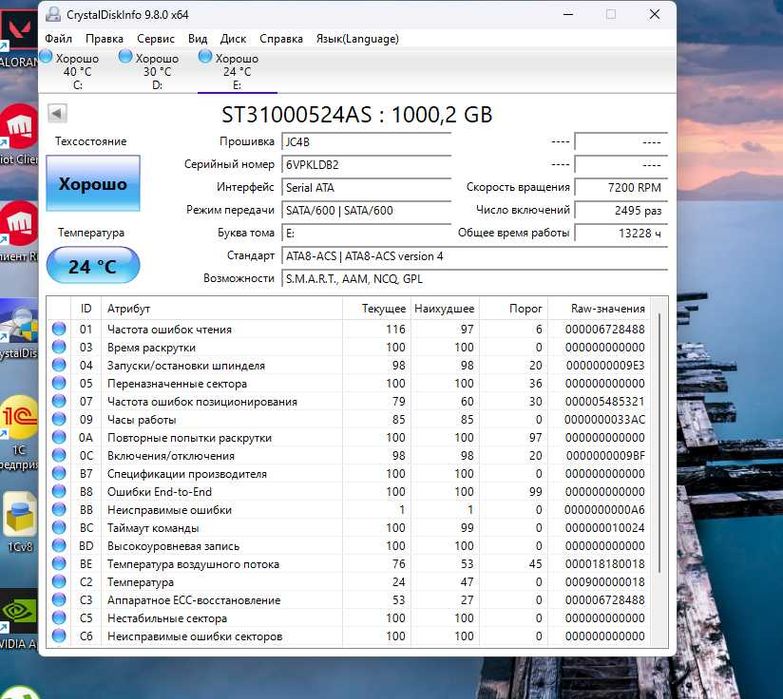
Task: Open the Диск menu
Action: coord(233,39)
